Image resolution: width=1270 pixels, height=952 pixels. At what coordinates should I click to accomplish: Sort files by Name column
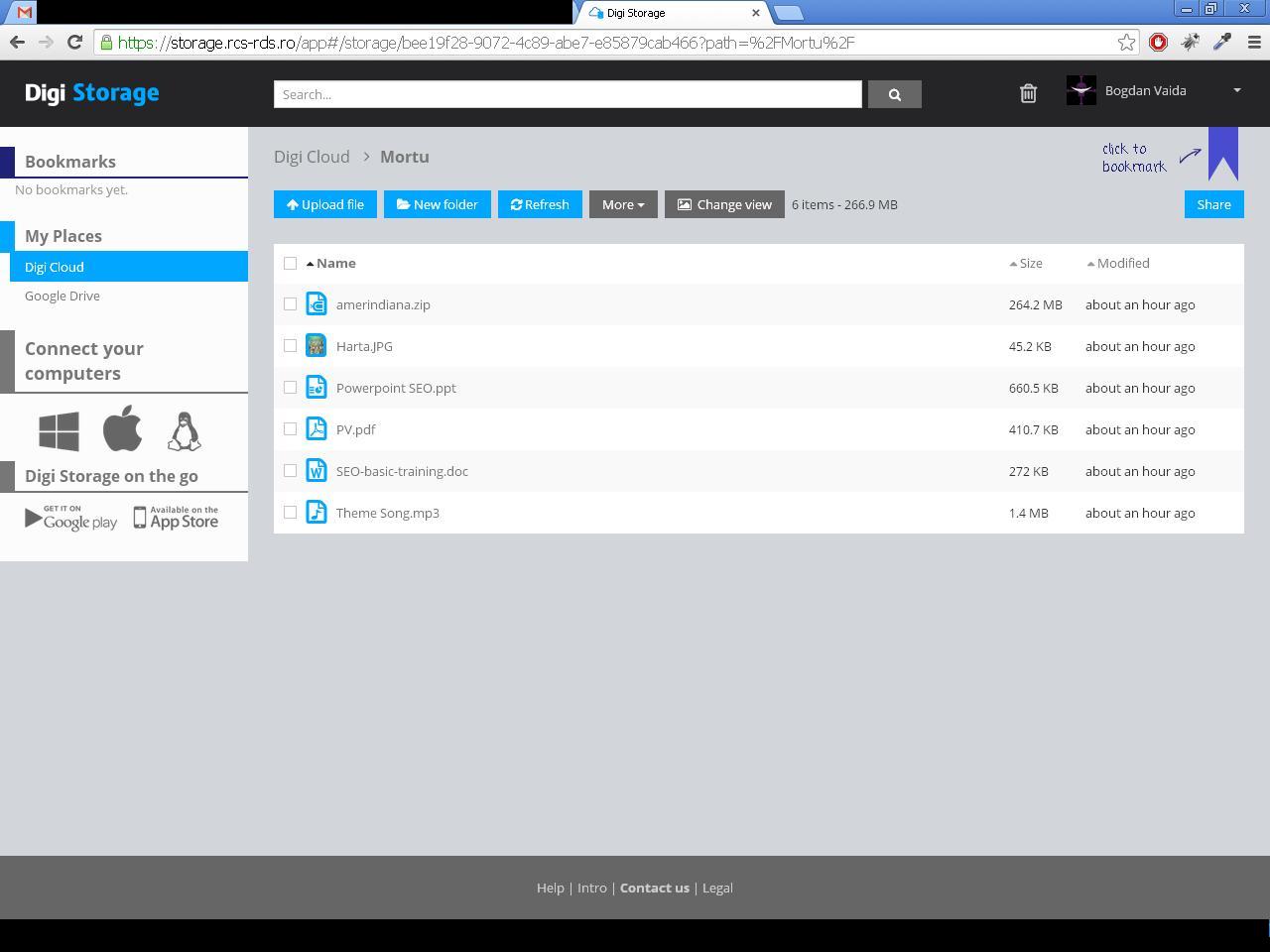pos(331,263)
